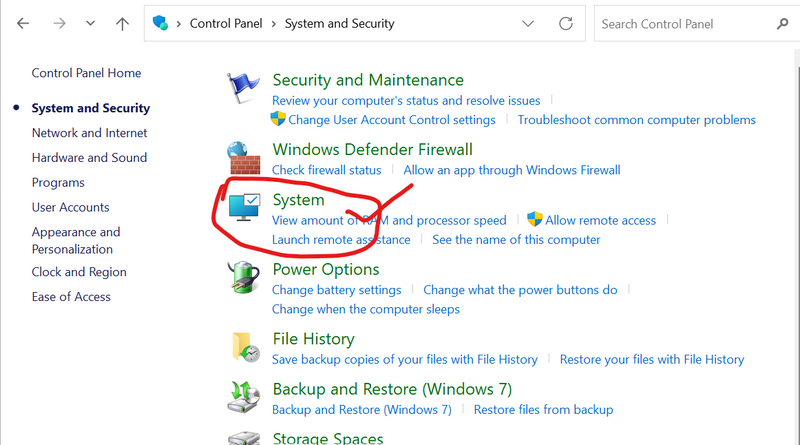800x445 pixels.
Task: Go up one folder level
Action: (122, 24)
